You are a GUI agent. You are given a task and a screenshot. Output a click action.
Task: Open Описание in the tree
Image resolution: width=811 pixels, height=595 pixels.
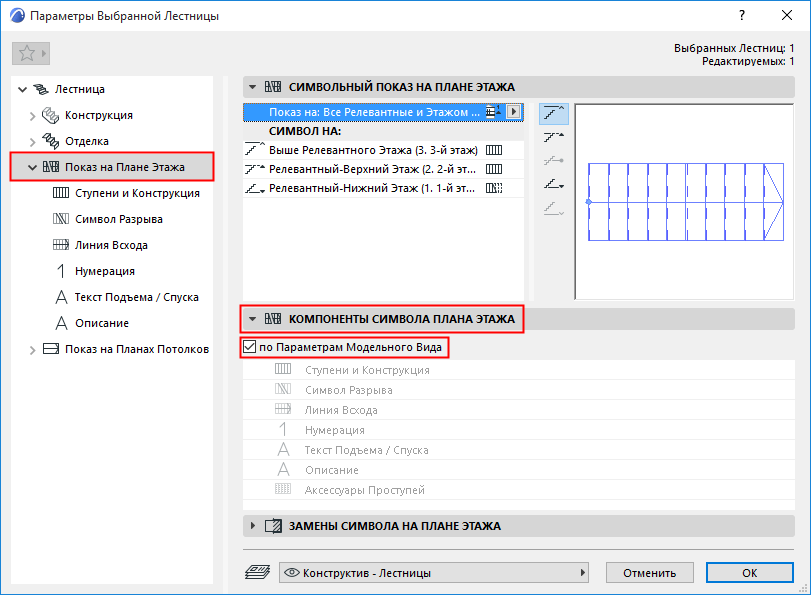point(102,323)
